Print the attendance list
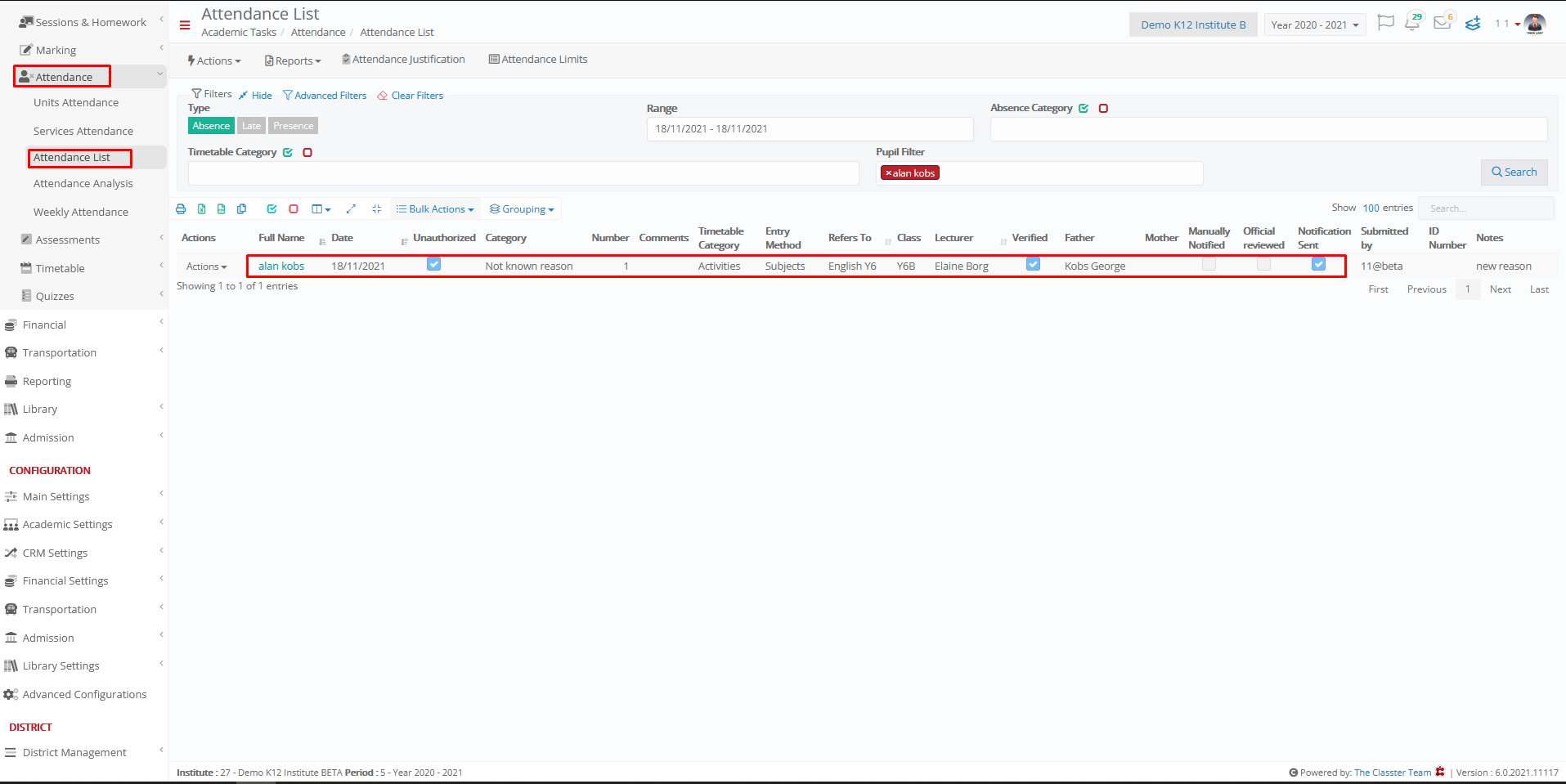The image size is (1566, 784). coord(181,209)
